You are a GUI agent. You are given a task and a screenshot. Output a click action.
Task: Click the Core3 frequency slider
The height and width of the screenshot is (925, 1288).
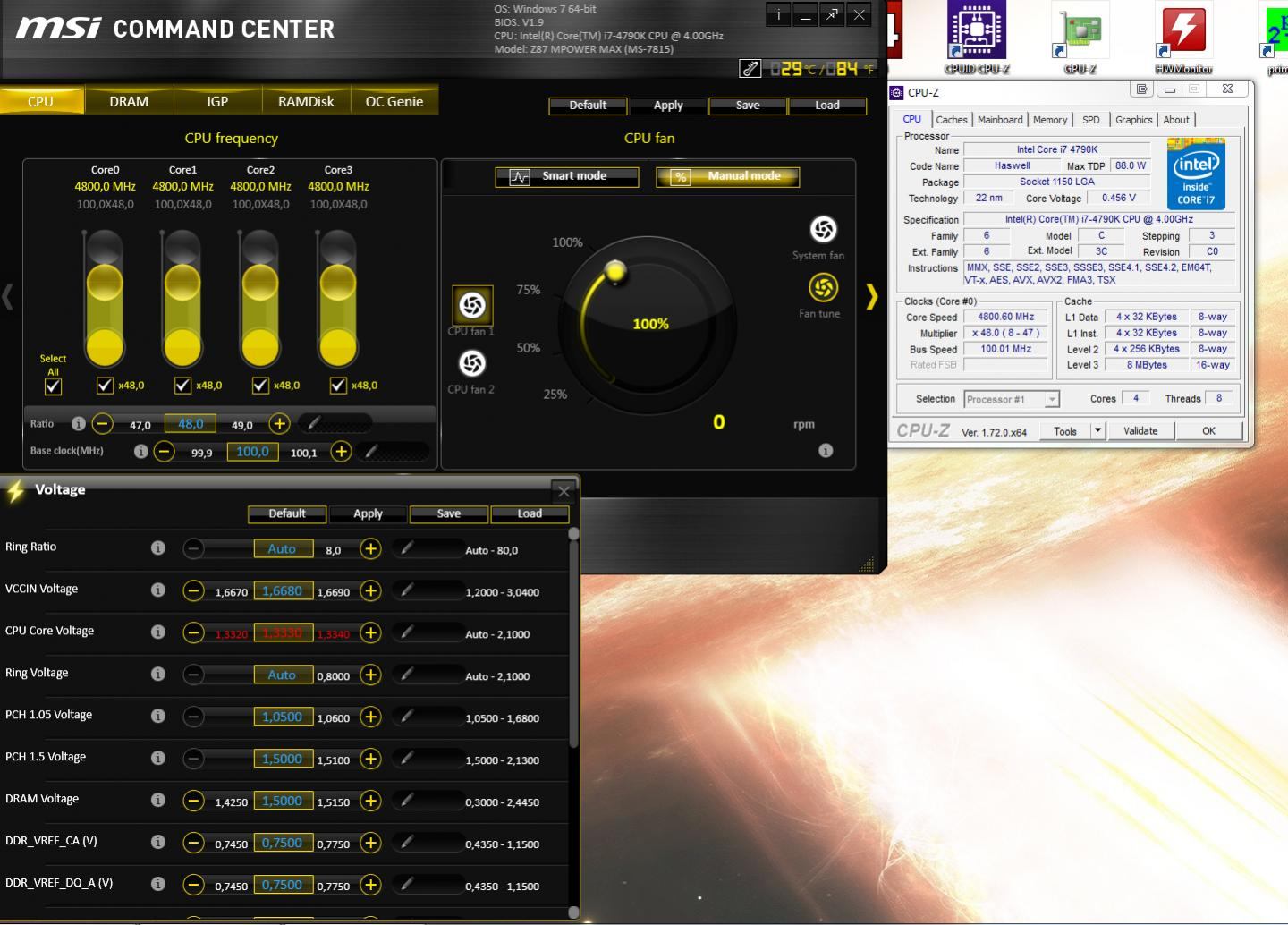point(338,298)
